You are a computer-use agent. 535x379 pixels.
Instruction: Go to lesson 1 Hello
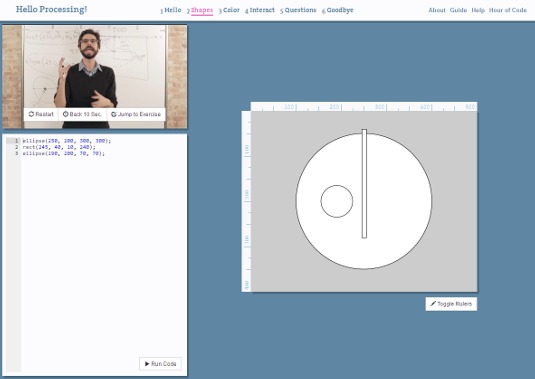point(171,10)
